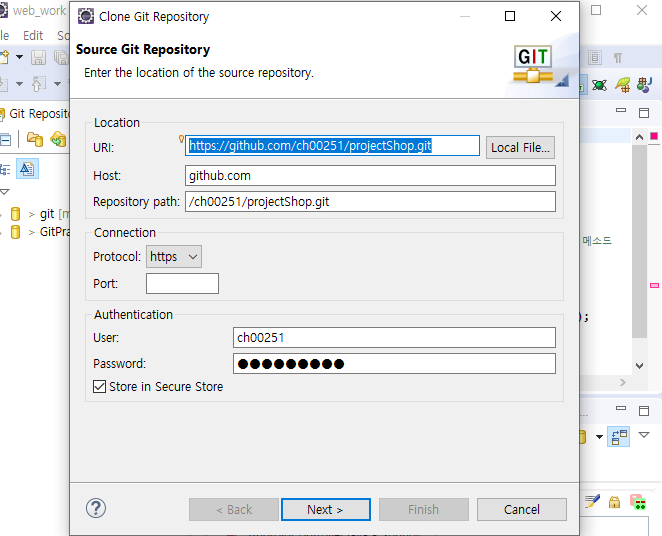The height and width of the screenshot is (536, 662).
Task: Toggle Store in Secure Store checkbox
Action: (100, 386)
